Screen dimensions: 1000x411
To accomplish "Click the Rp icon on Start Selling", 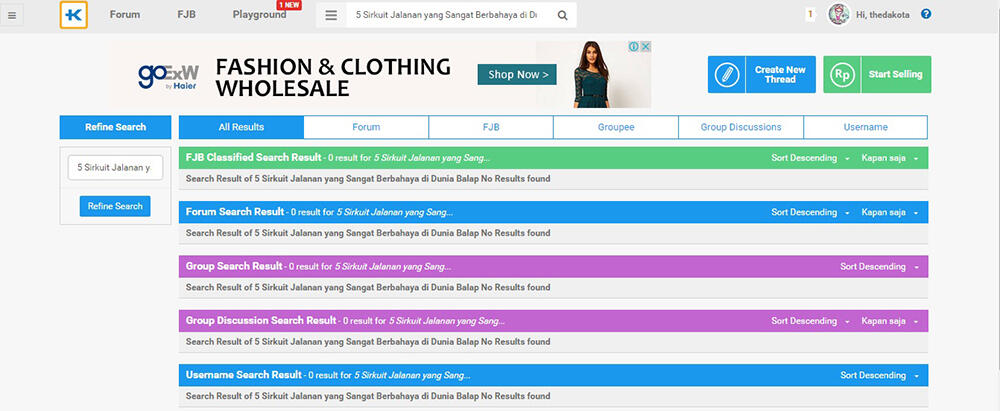I will 842,75.
